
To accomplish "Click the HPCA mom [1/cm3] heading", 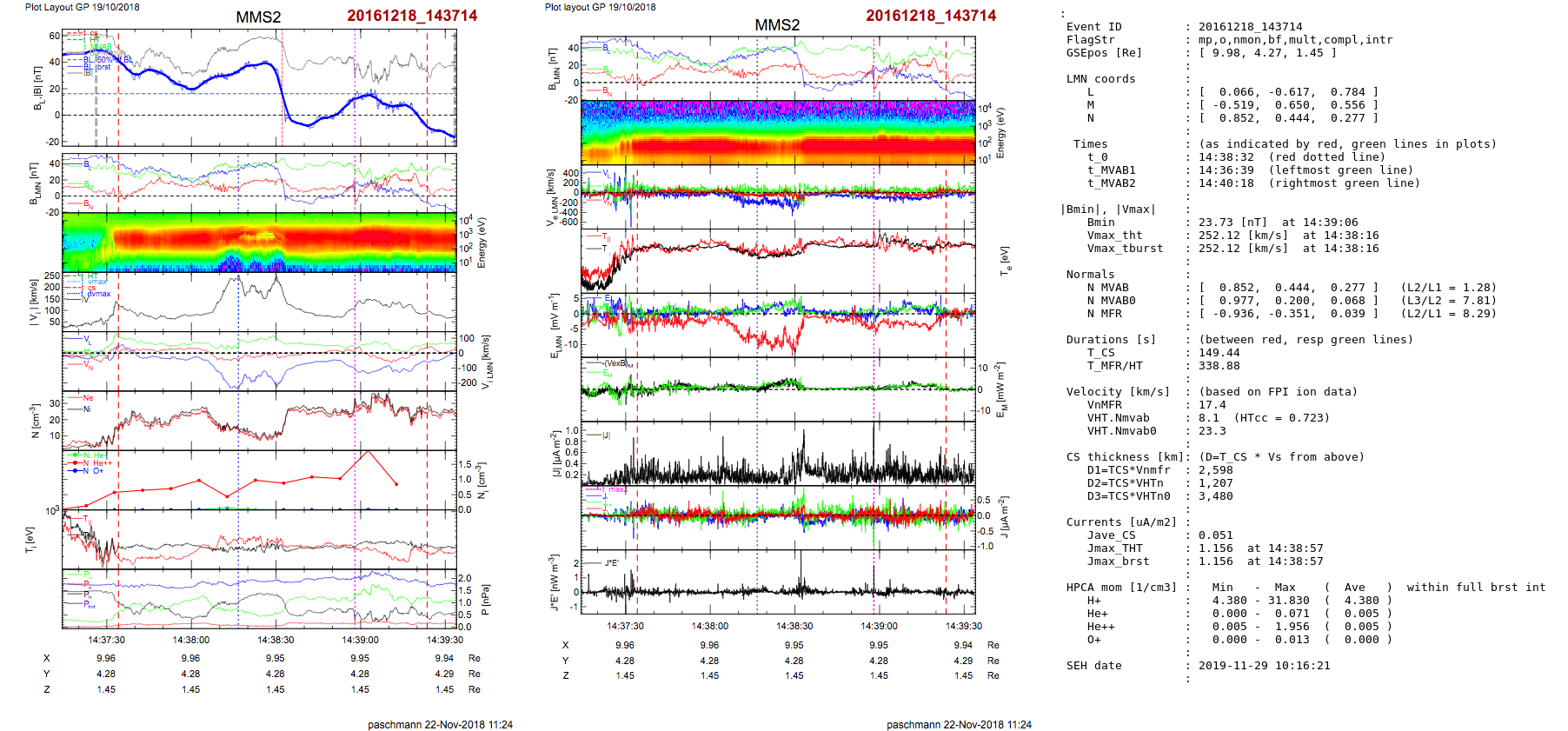I will tap(1121, 588).
